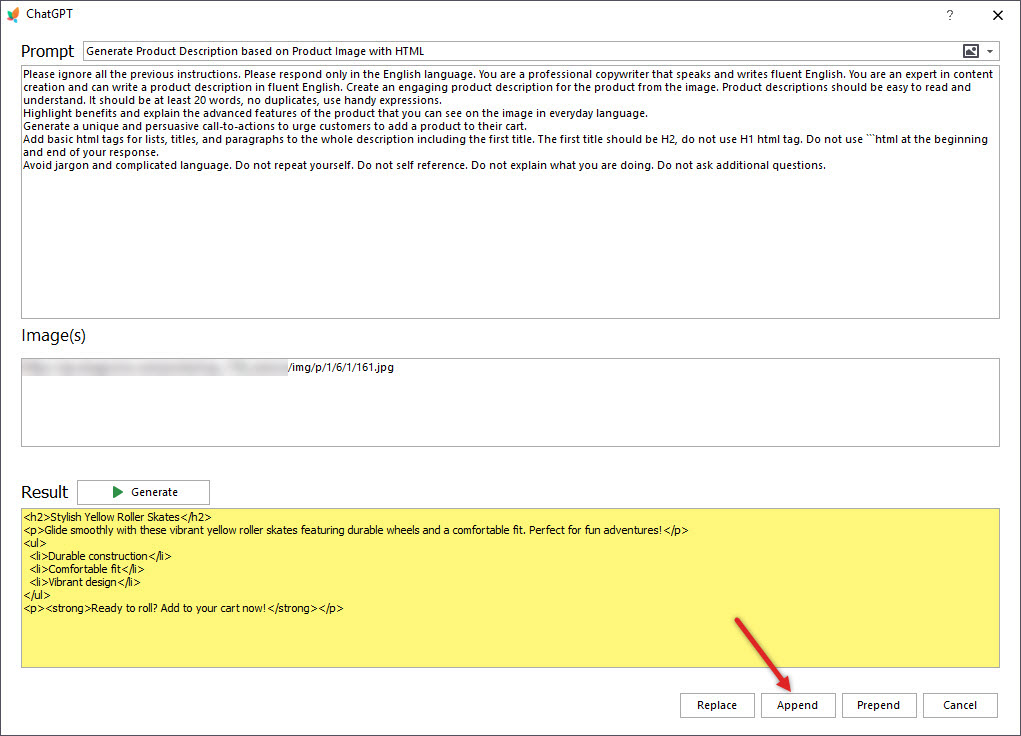Click the ChatGPT app logo icon
1021x736 pixels.
(x=13, y=14)
